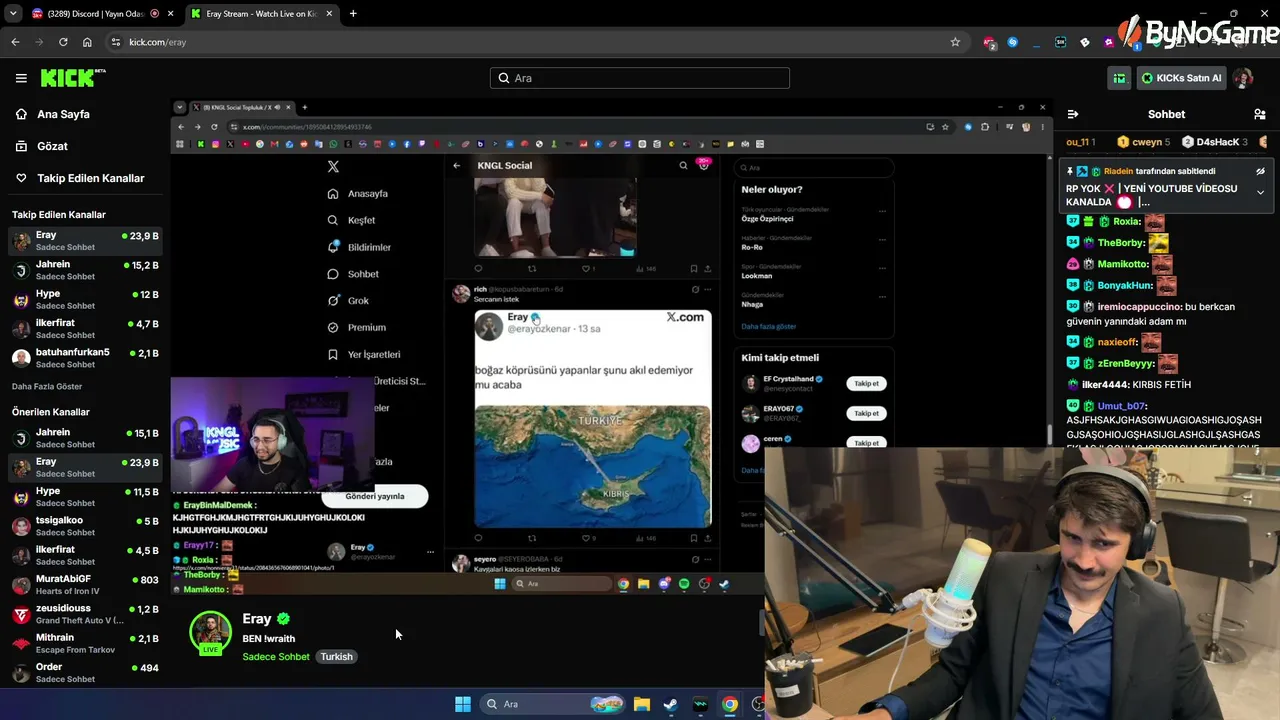
Task: Click the browser home button
Action: coord(87,42)
